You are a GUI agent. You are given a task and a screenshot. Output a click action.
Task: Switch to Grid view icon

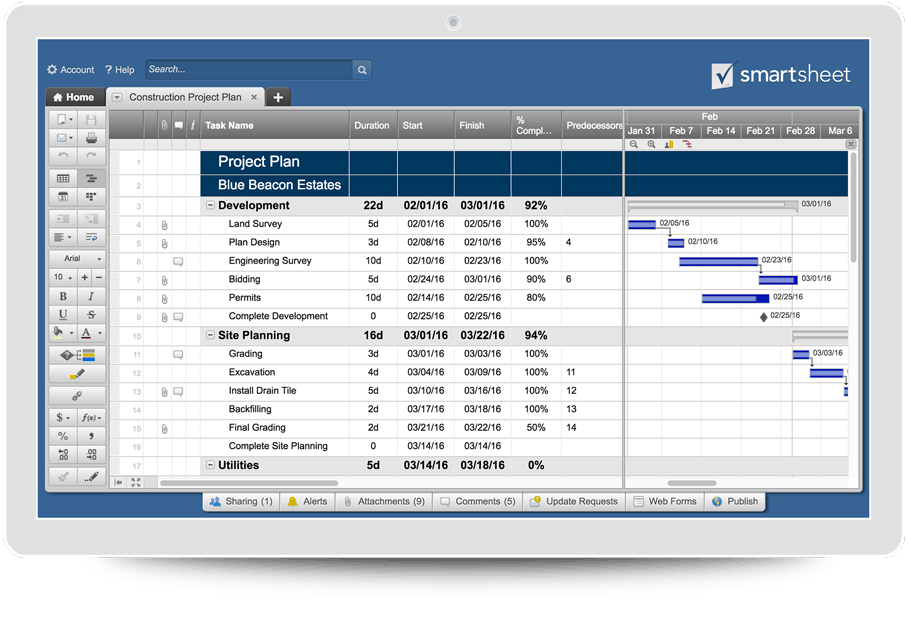tap(63, 178)
